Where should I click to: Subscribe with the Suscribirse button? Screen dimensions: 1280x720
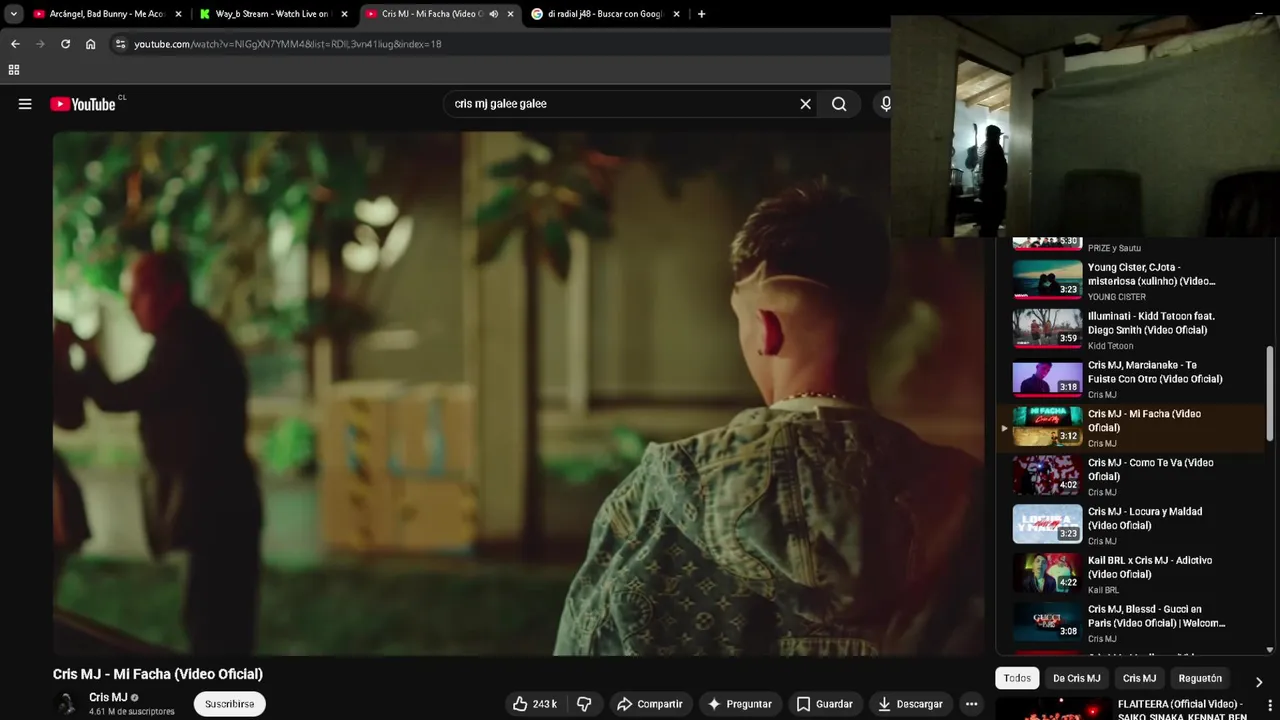[x=229, y=704]
